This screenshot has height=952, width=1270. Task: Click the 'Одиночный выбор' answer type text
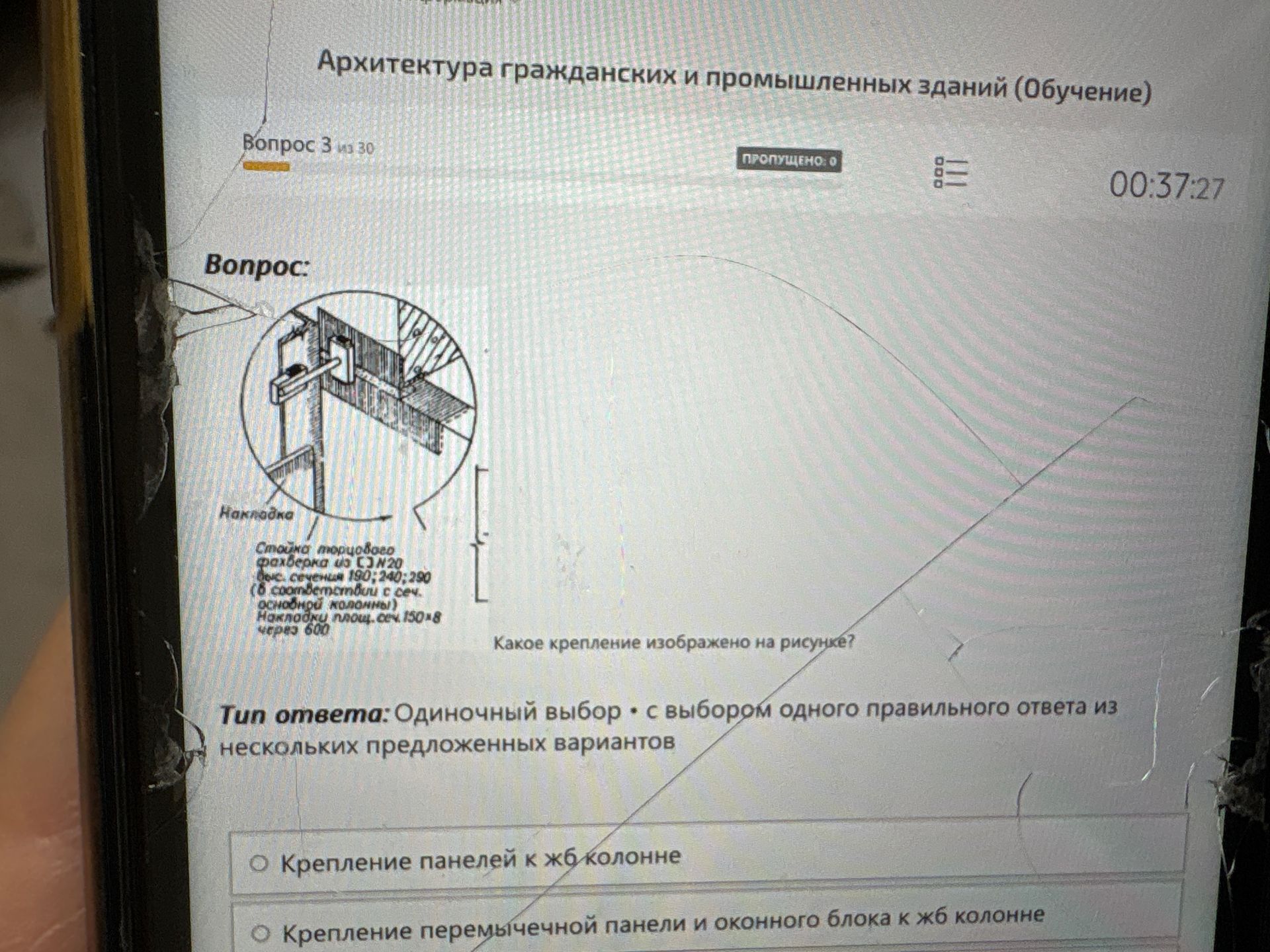pos(508,712)
